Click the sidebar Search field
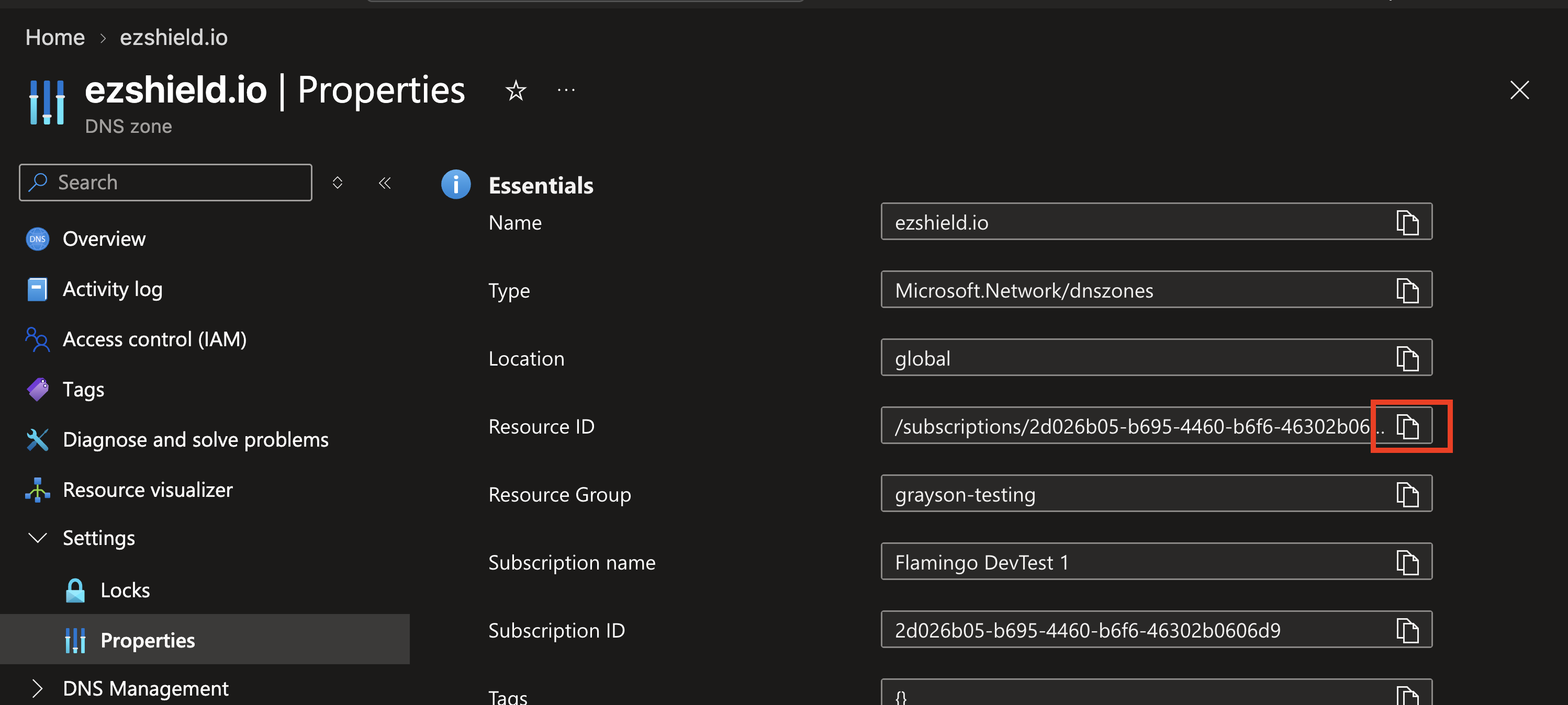 tap(165, 183)
